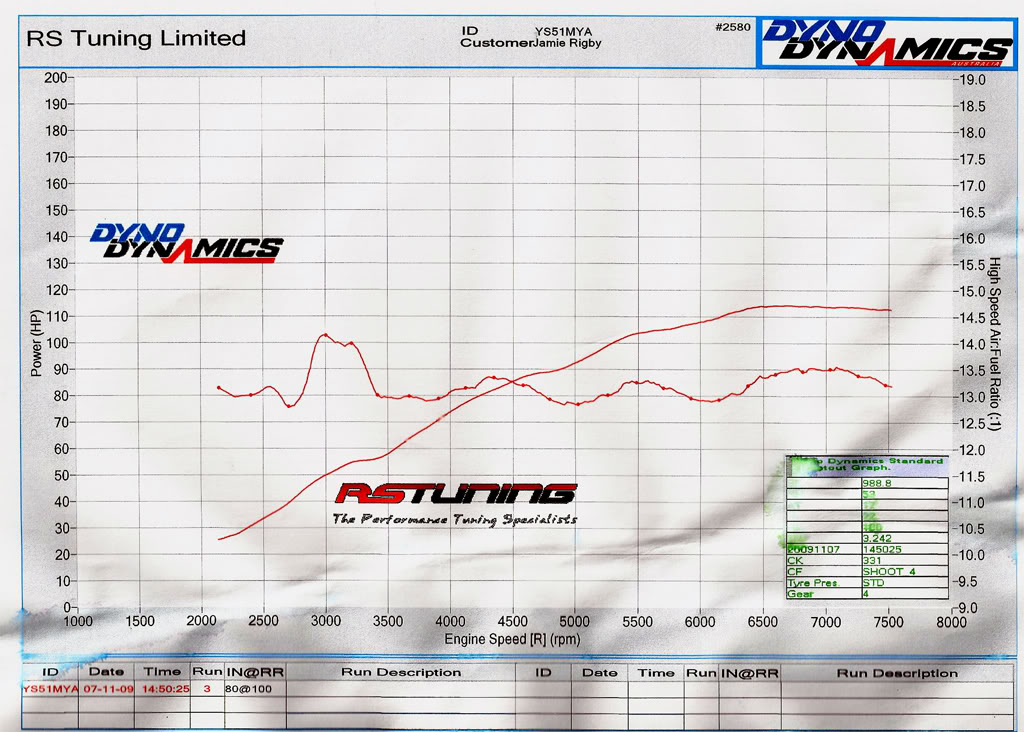Click the 'Gear' label in info box
This screenshot has height=732, width=1024.
click(x=800, y=594)
